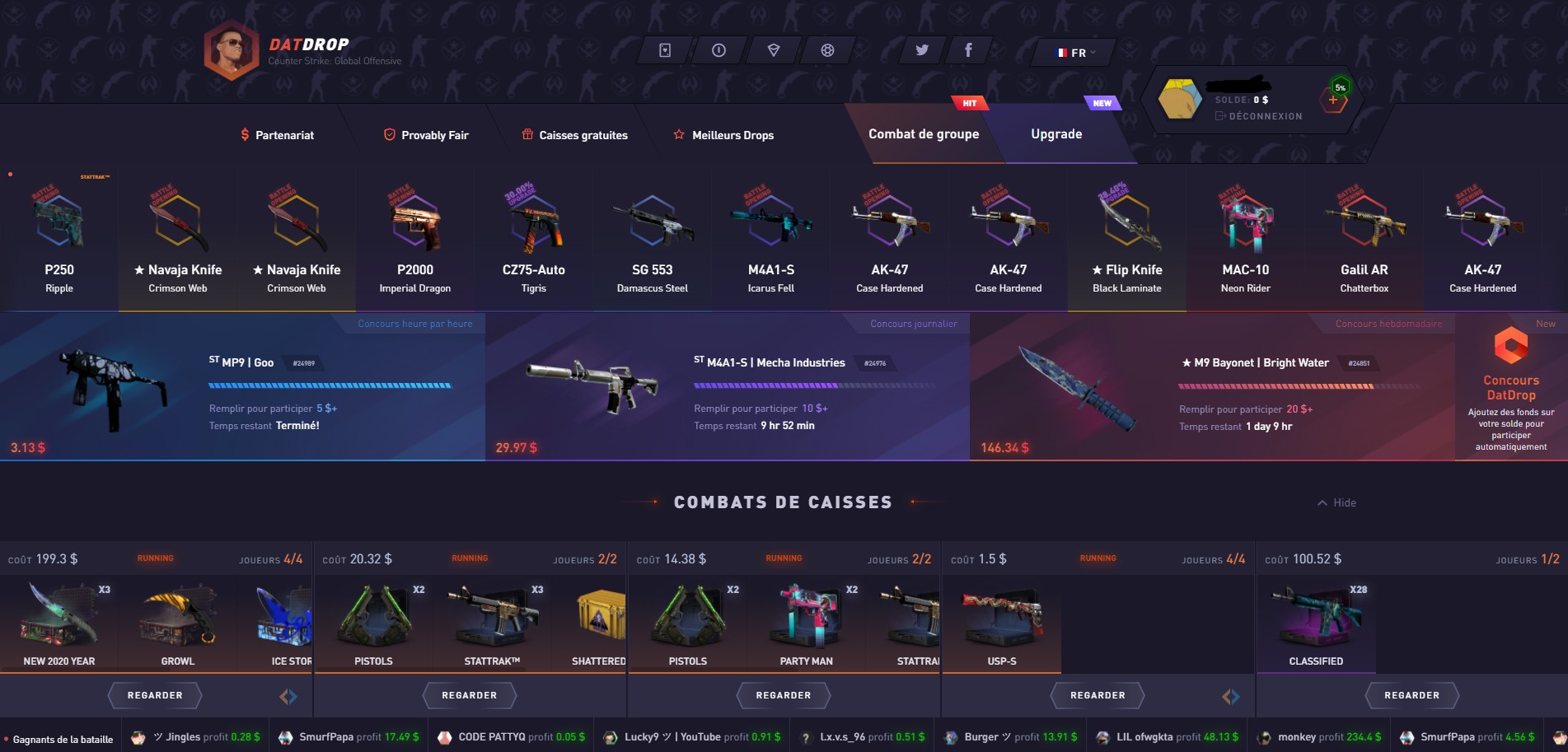Screen dimensions: 1568x752
Task: Click the steering wheel icon in header
Action: tap(827, 50)
